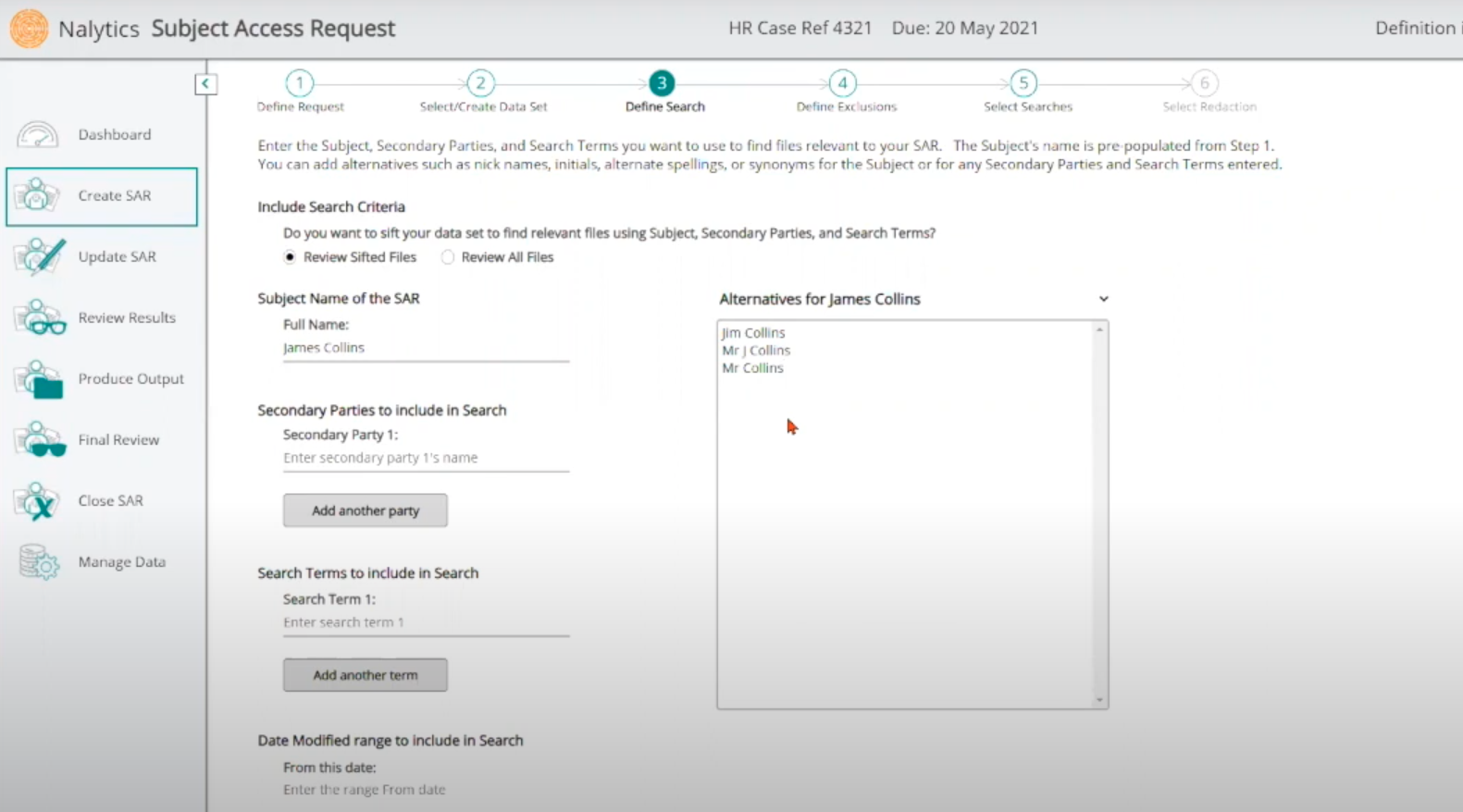Open Review Results in the sidebar
The width and height of the screenshot is (1463, 812).
(102, 318)
